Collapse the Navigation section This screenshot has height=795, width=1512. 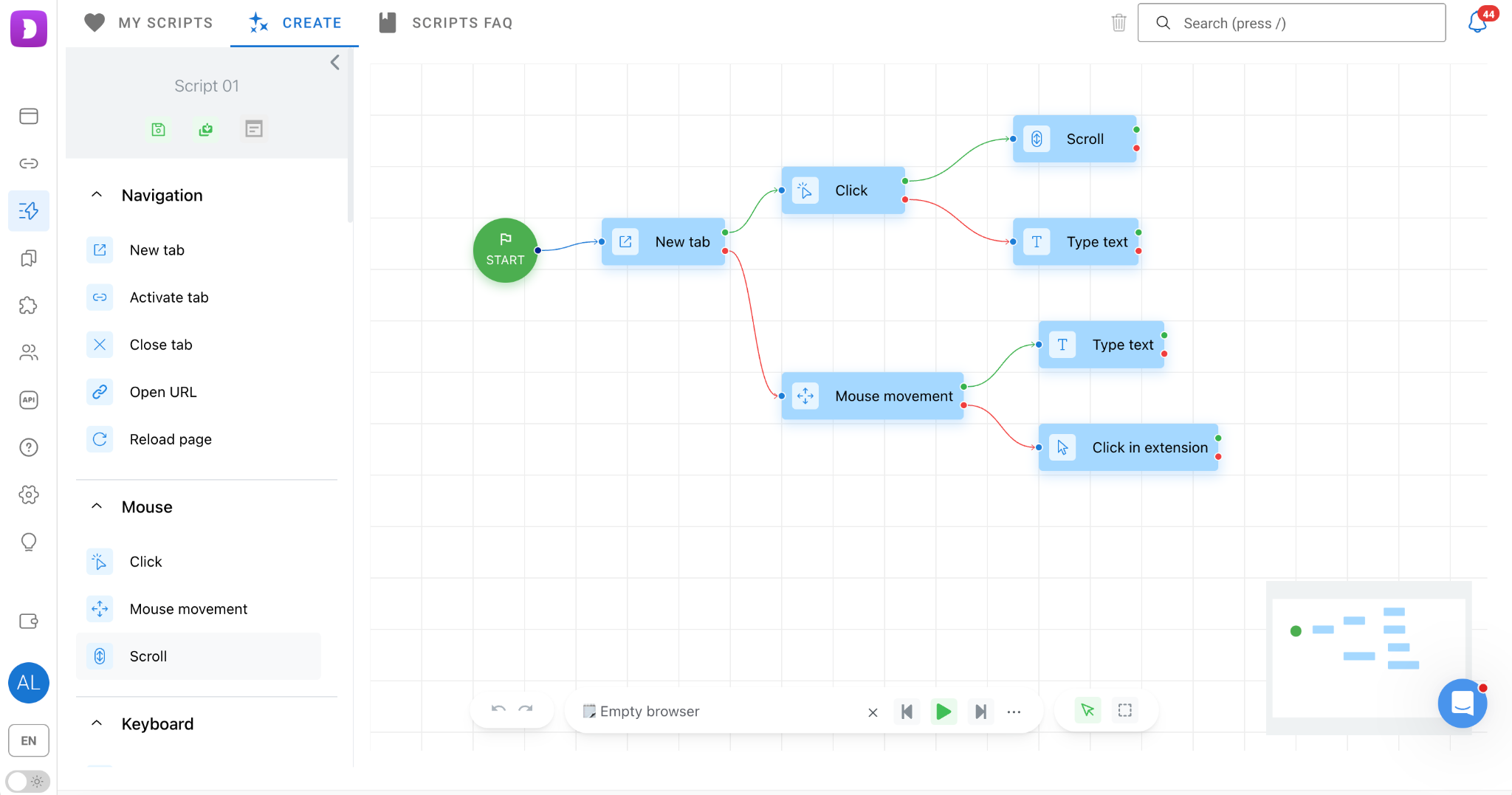coord(97,195)
